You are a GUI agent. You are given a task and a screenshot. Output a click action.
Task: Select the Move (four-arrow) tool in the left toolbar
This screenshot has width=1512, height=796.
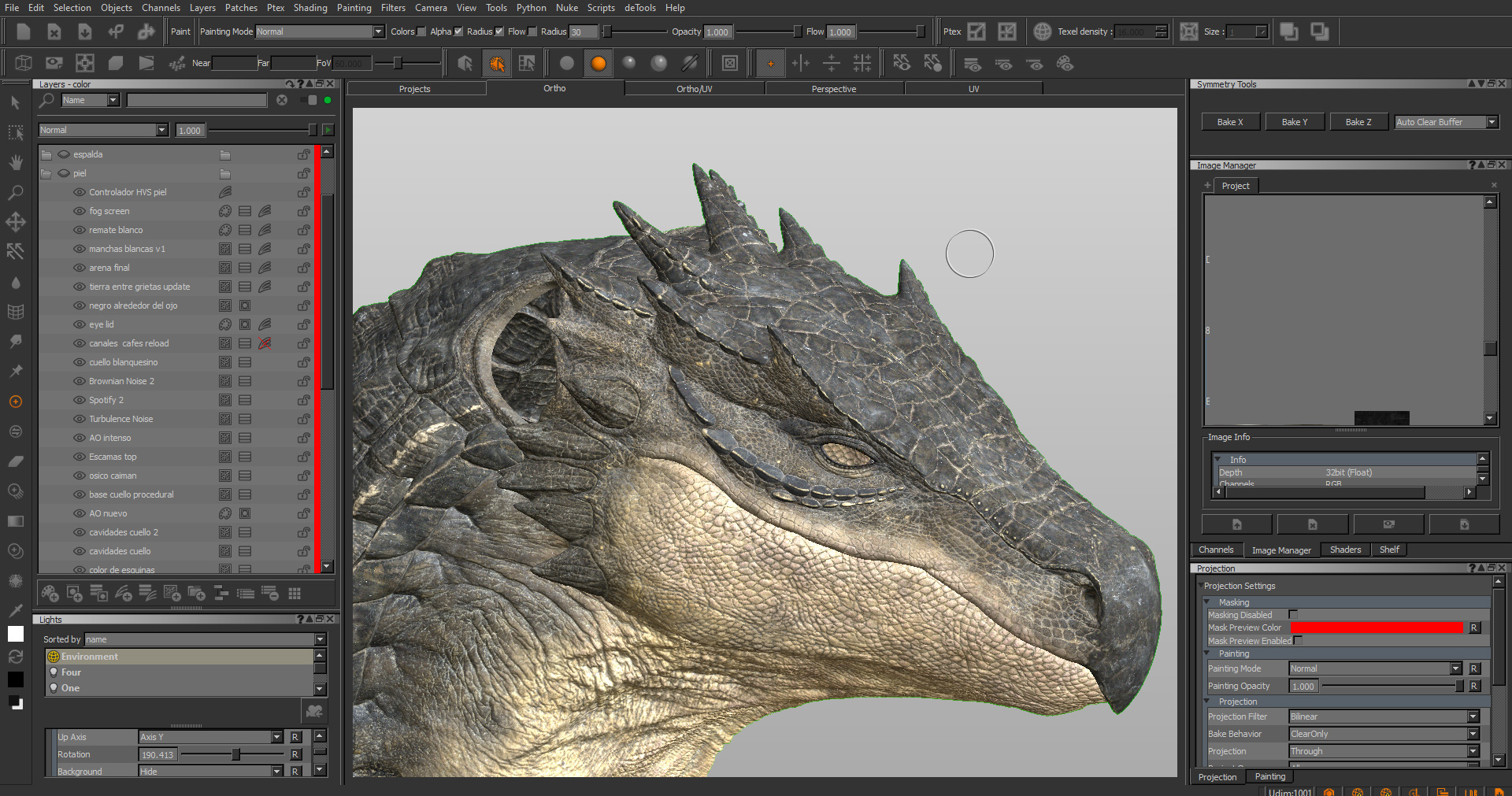16,222
